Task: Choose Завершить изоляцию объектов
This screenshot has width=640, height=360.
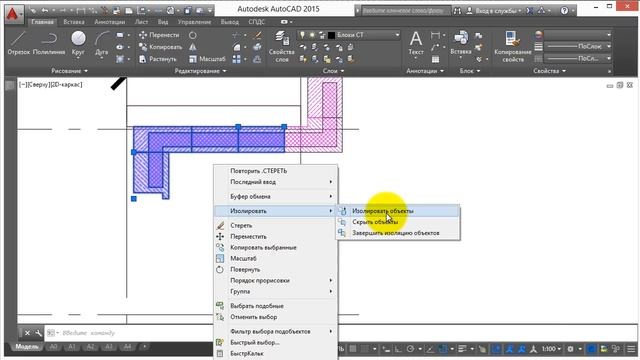Action: pyautogui.click(x=398, y=233)
